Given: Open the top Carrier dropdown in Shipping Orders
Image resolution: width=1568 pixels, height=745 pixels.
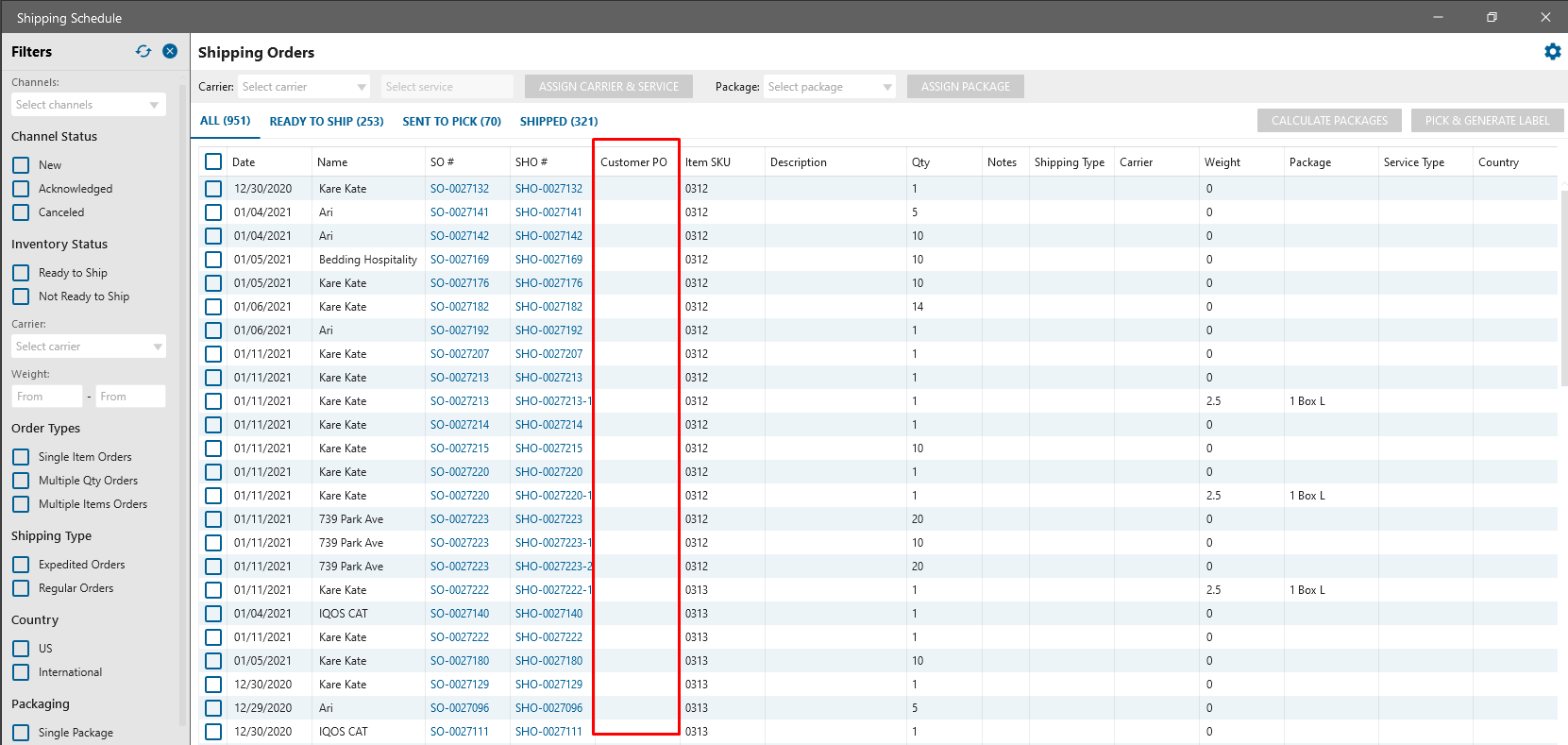Looking at the screenshot, I should pos(304,87).
